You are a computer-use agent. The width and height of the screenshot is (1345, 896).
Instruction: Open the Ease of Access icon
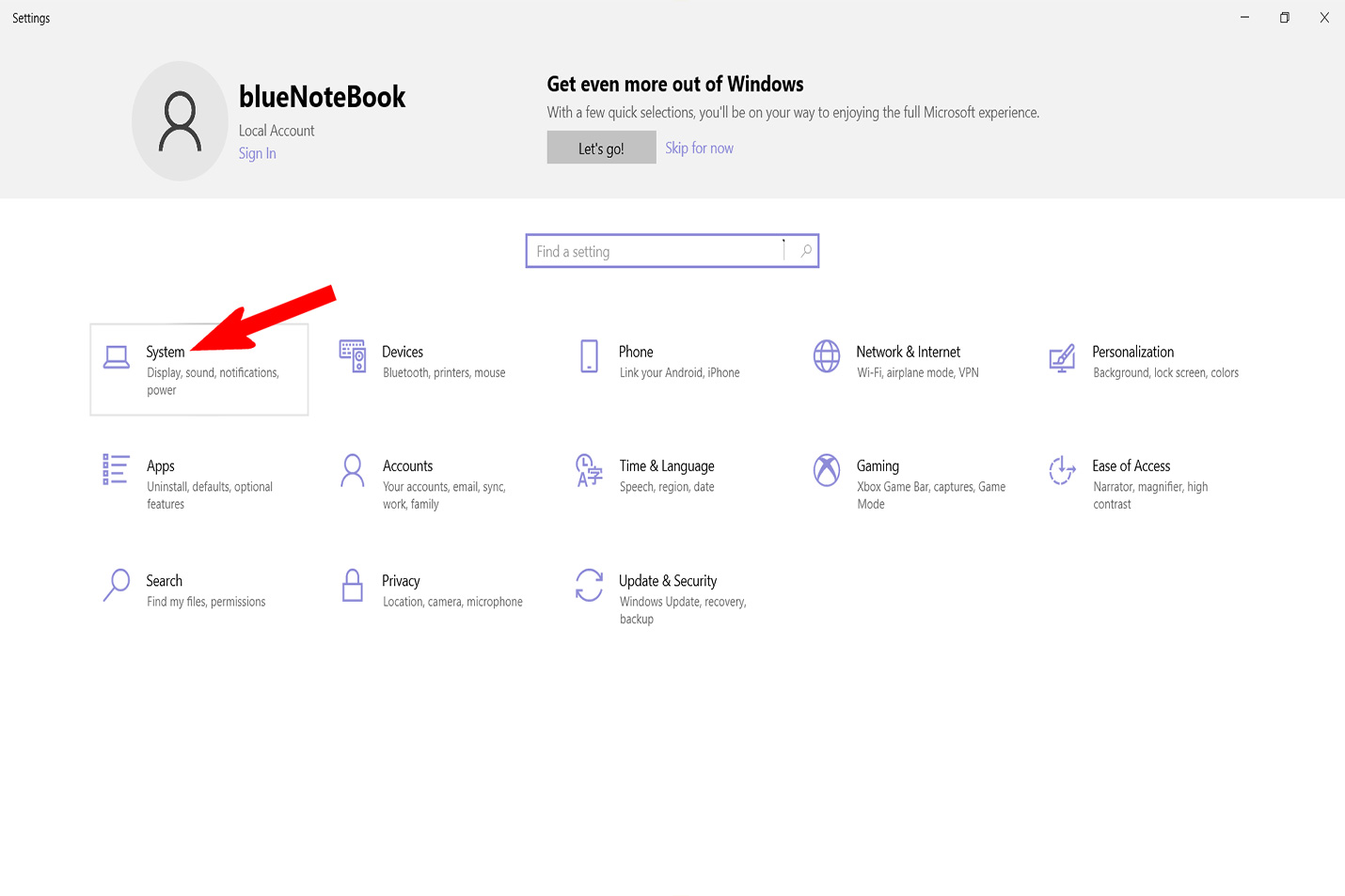(1062, 470)
